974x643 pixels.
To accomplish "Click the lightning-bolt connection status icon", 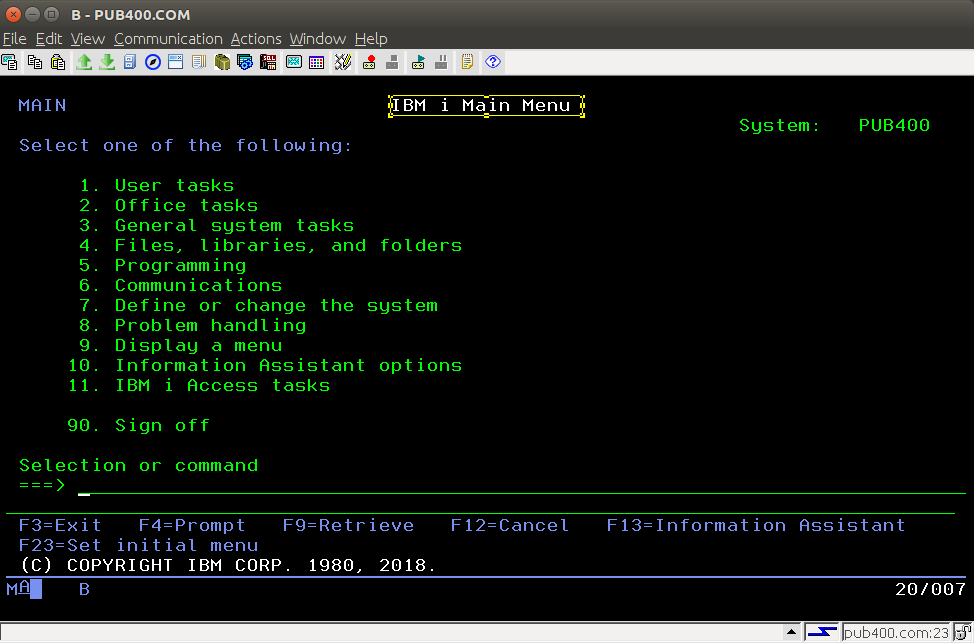I will pyautogui.click(x=822, y=632).
